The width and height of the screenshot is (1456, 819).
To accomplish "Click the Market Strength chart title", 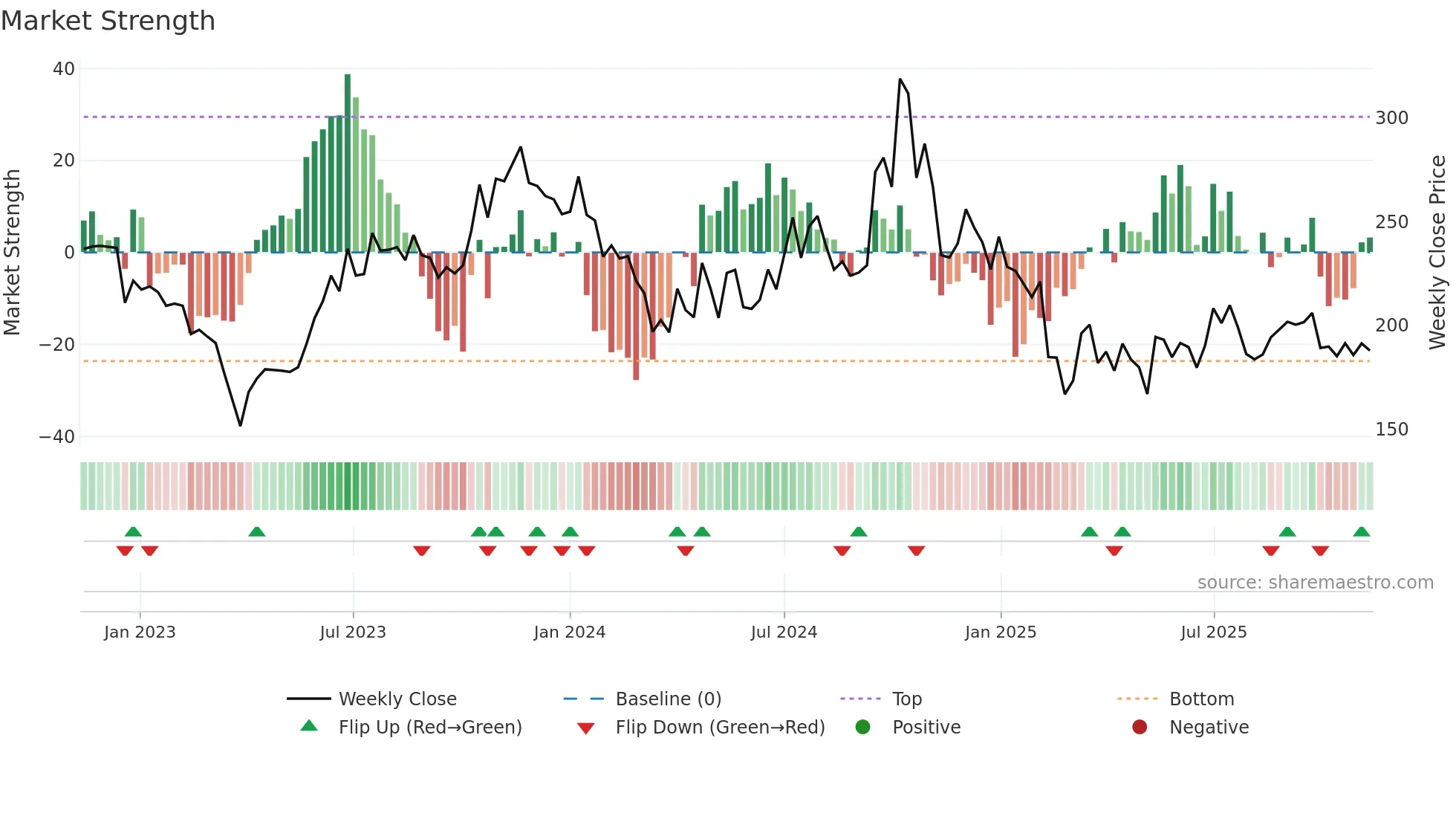I will point(108,21).
